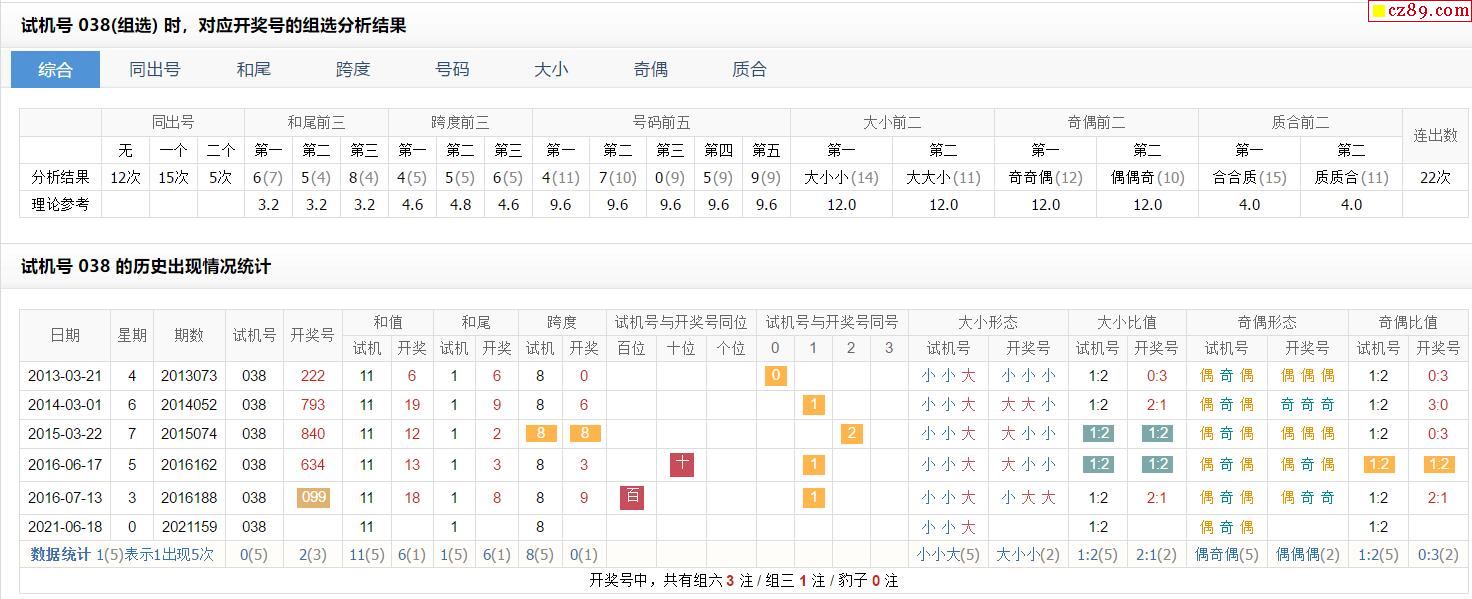Click the 数据统计 summary label
Viewport: 1472px width, 599px height.
[x=60, y=554]
